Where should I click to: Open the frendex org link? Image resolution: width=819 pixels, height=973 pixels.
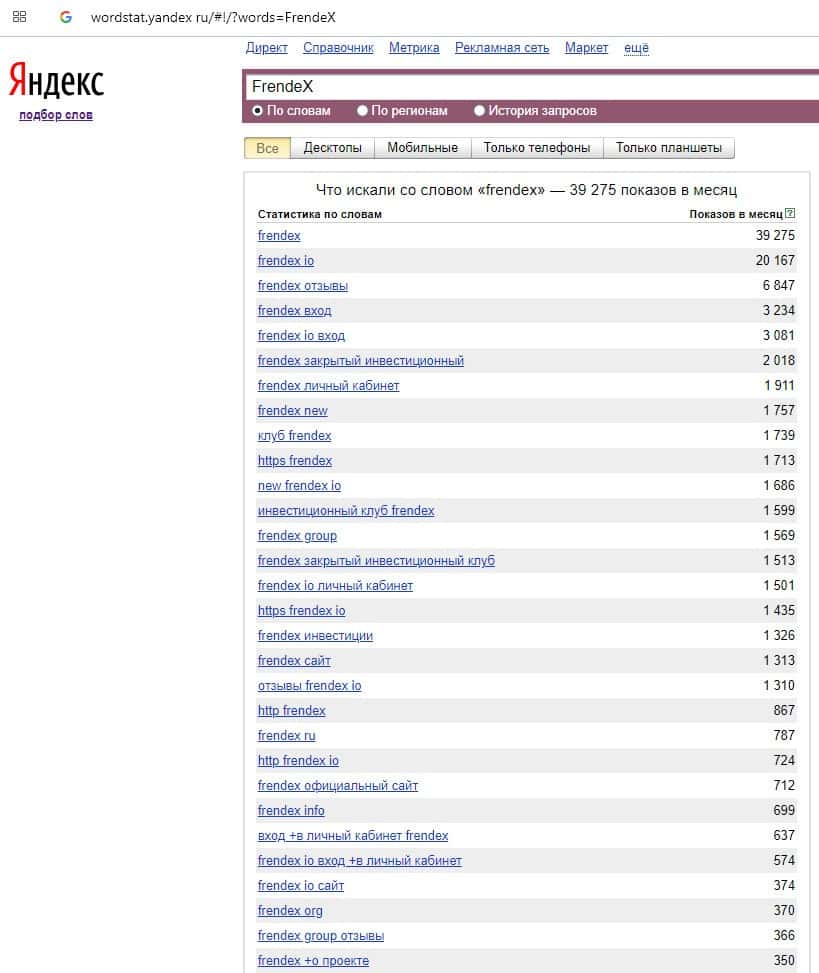[x=290, y=910]
